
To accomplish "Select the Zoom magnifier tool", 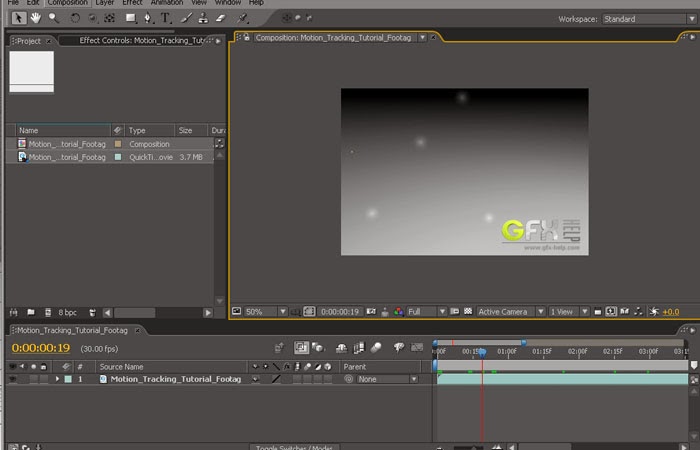I will [x=54, y=18].
